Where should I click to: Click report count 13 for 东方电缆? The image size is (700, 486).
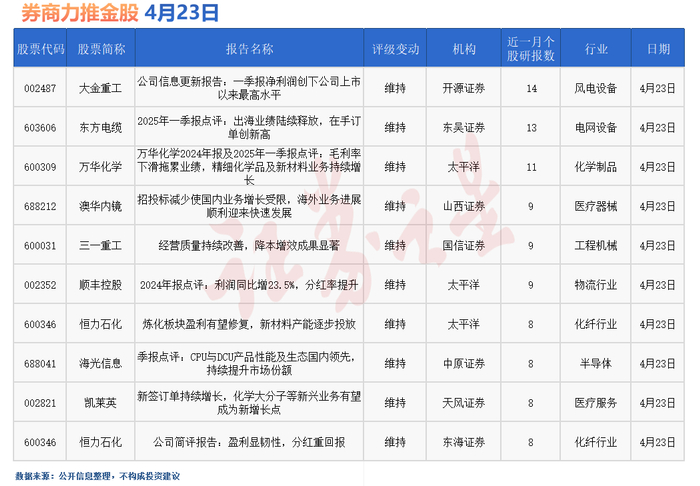tap(531, 128)
